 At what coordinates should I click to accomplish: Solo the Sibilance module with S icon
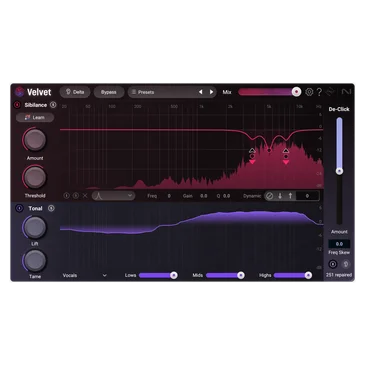point(53,105)
